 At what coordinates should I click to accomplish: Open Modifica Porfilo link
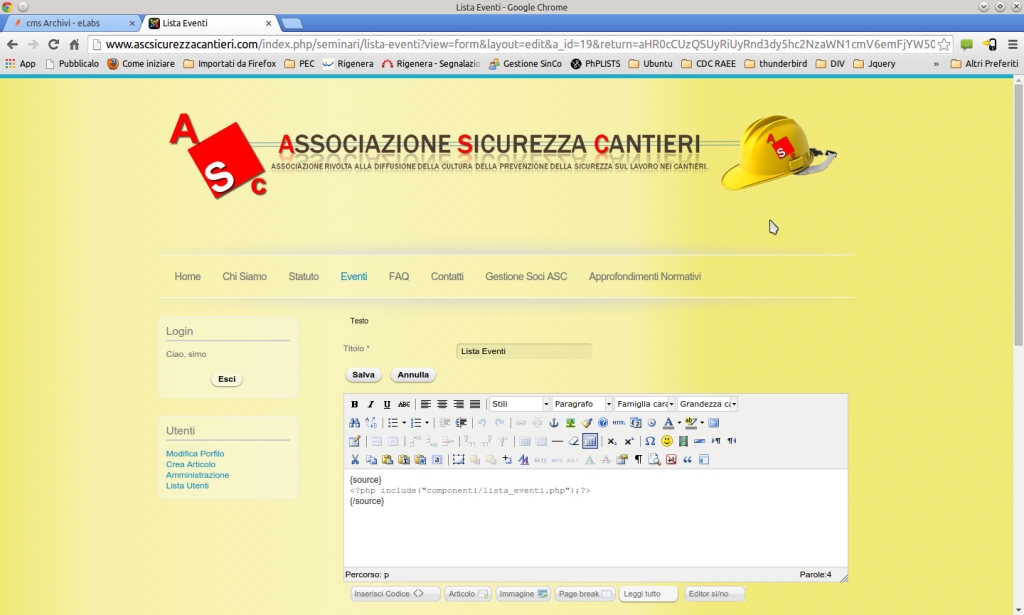[x=195, y=454]
